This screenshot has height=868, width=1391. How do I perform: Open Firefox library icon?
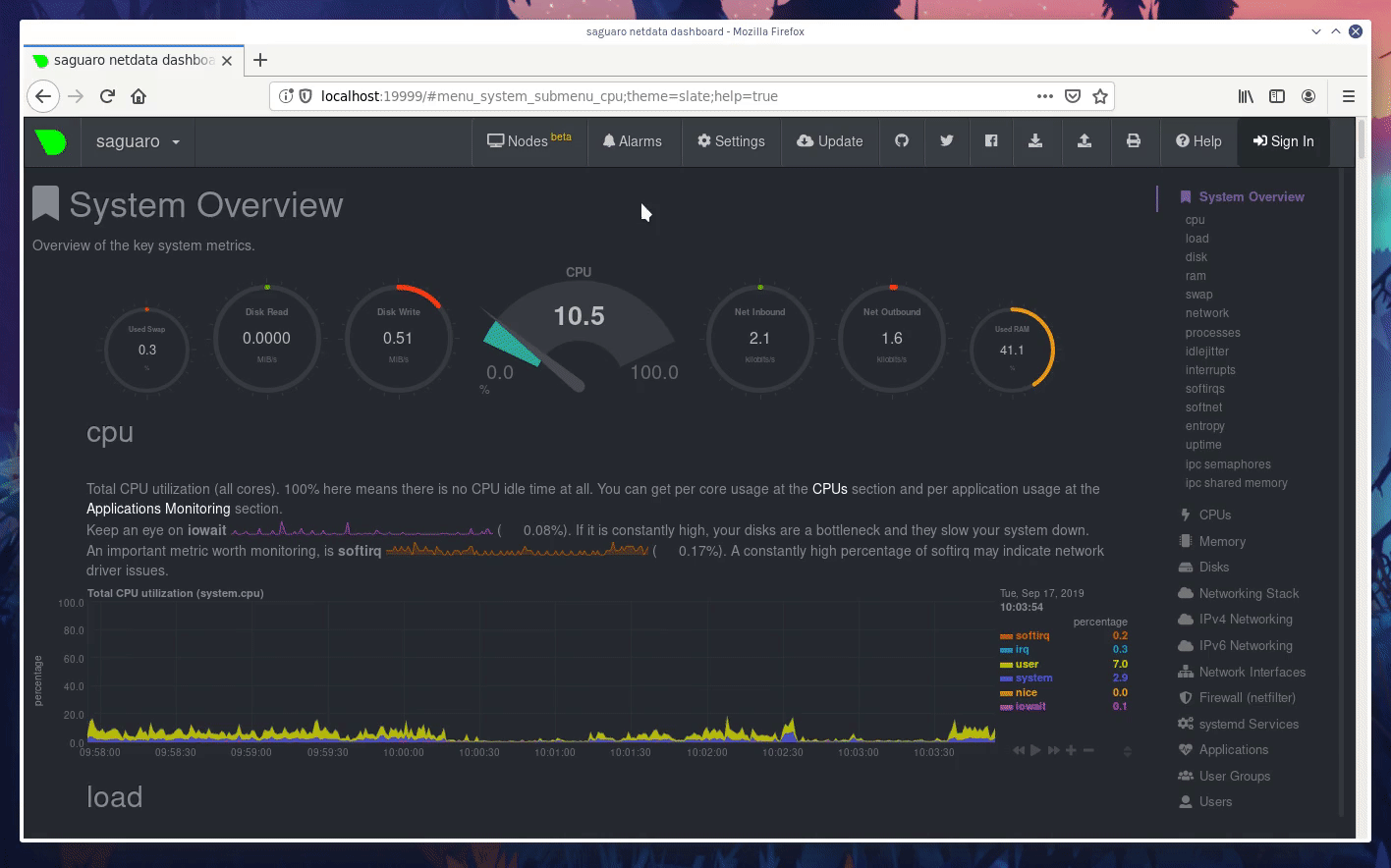pos(1246,96)
